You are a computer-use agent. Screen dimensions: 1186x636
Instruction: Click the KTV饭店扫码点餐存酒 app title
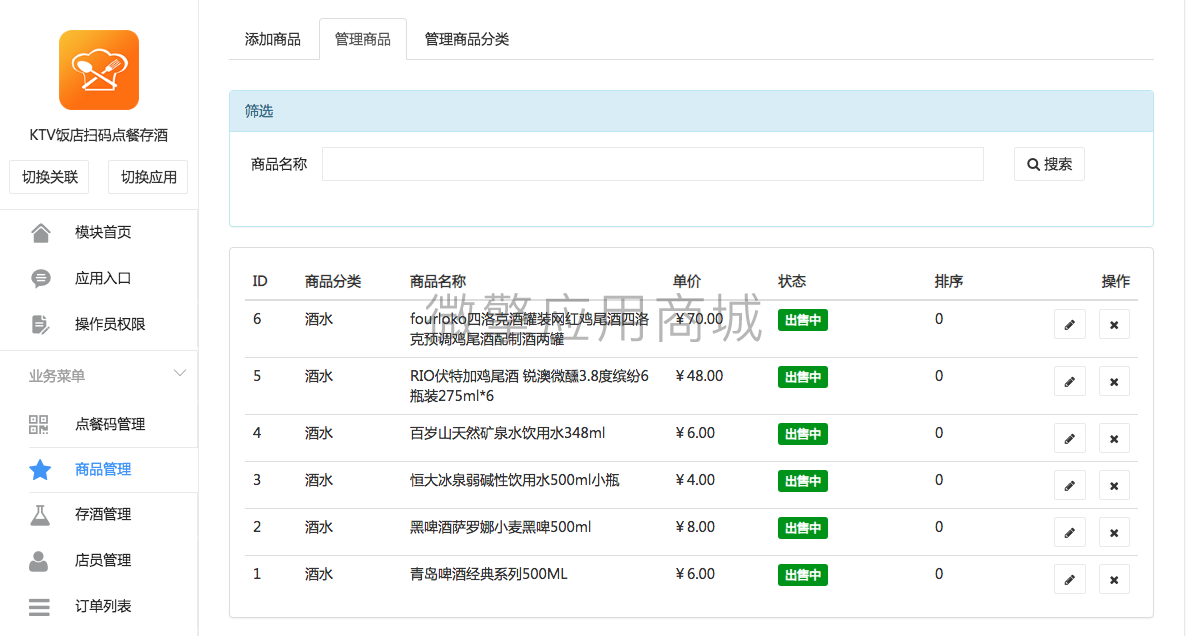pyautogui.click(x=99, y=135)
